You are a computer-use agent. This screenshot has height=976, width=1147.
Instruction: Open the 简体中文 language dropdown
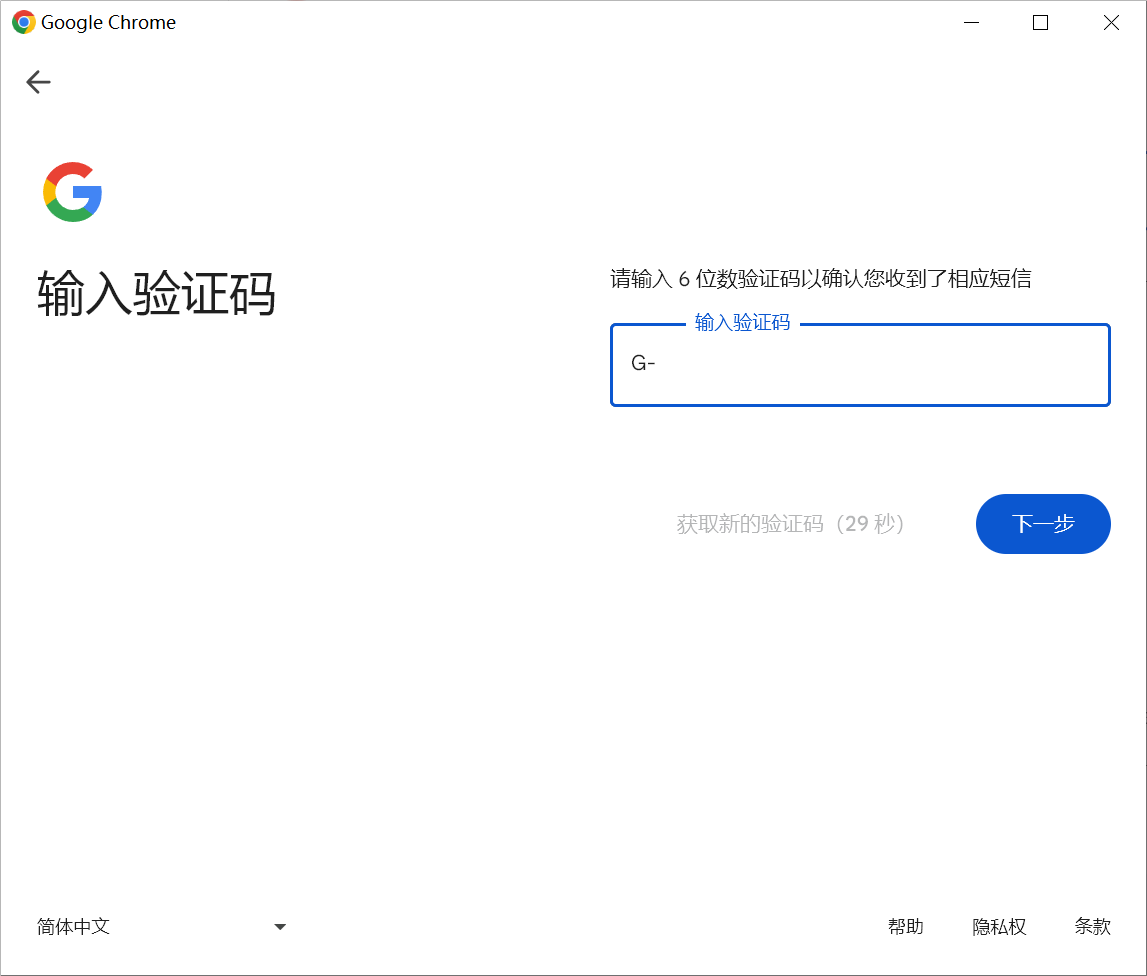[x=161, y=926]
